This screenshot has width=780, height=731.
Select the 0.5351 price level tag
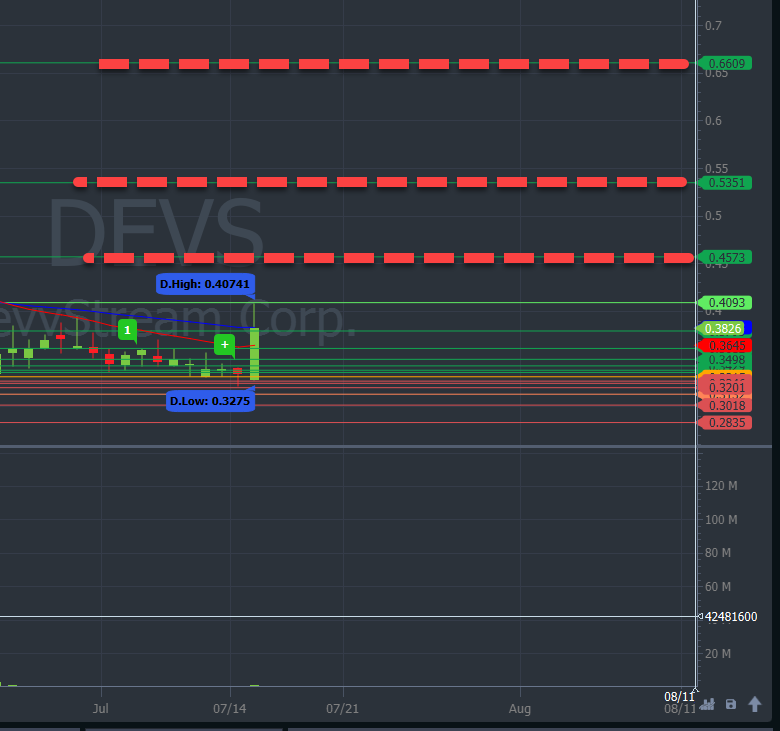(x=725, y=183)
